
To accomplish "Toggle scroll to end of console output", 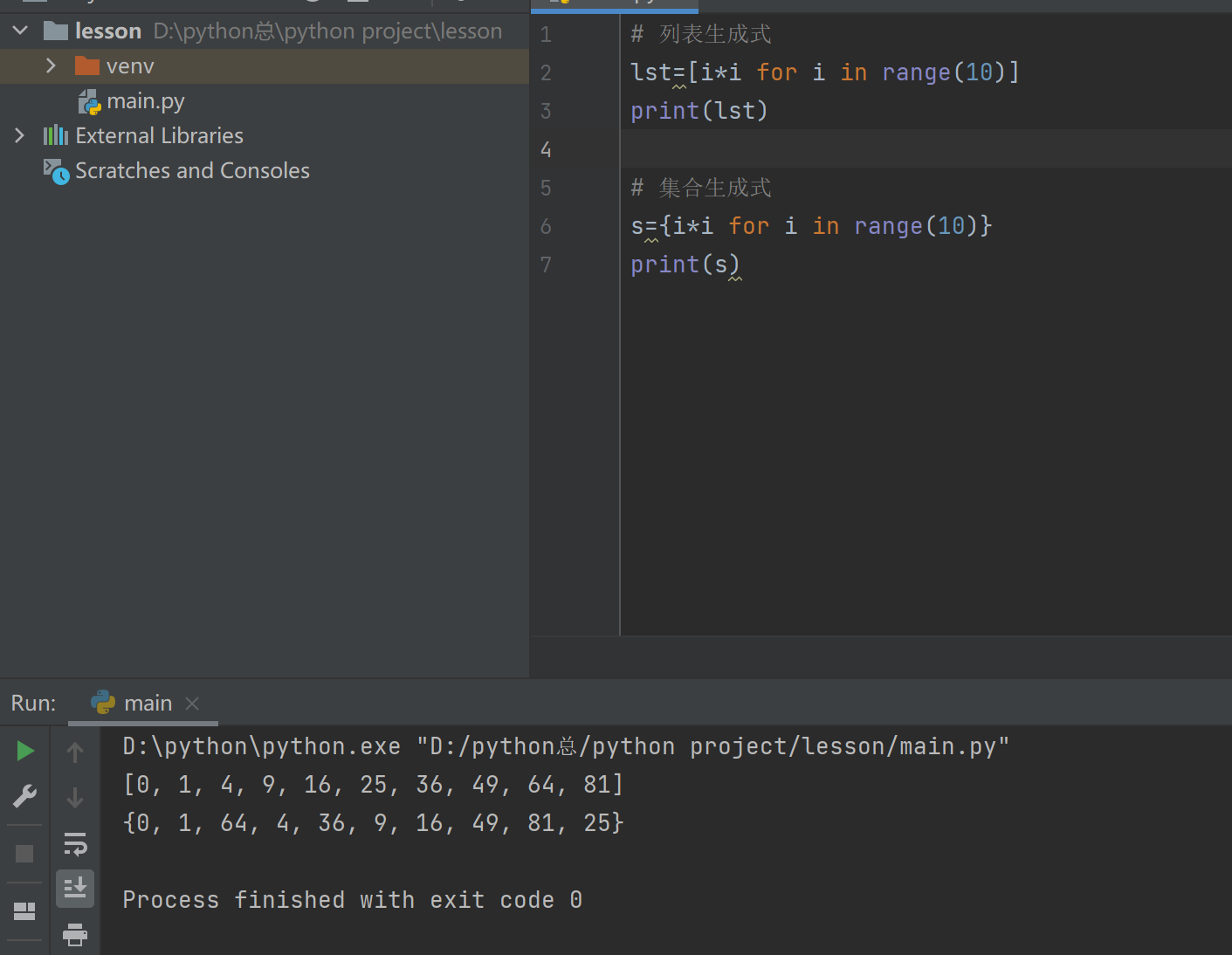I will point(75,889).
